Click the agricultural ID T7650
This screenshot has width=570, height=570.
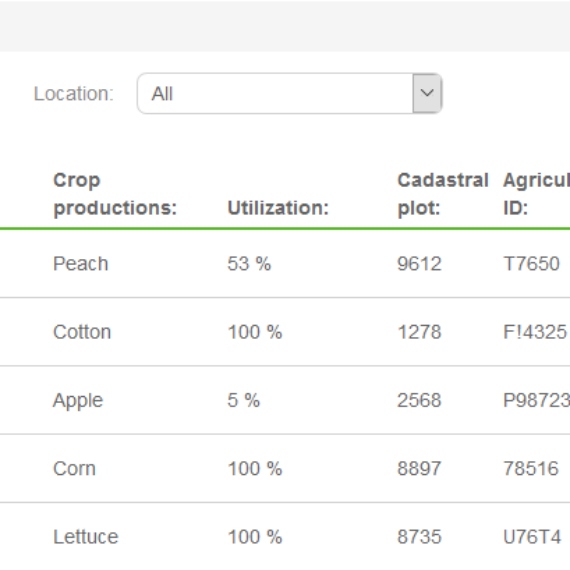pos(531,264)
